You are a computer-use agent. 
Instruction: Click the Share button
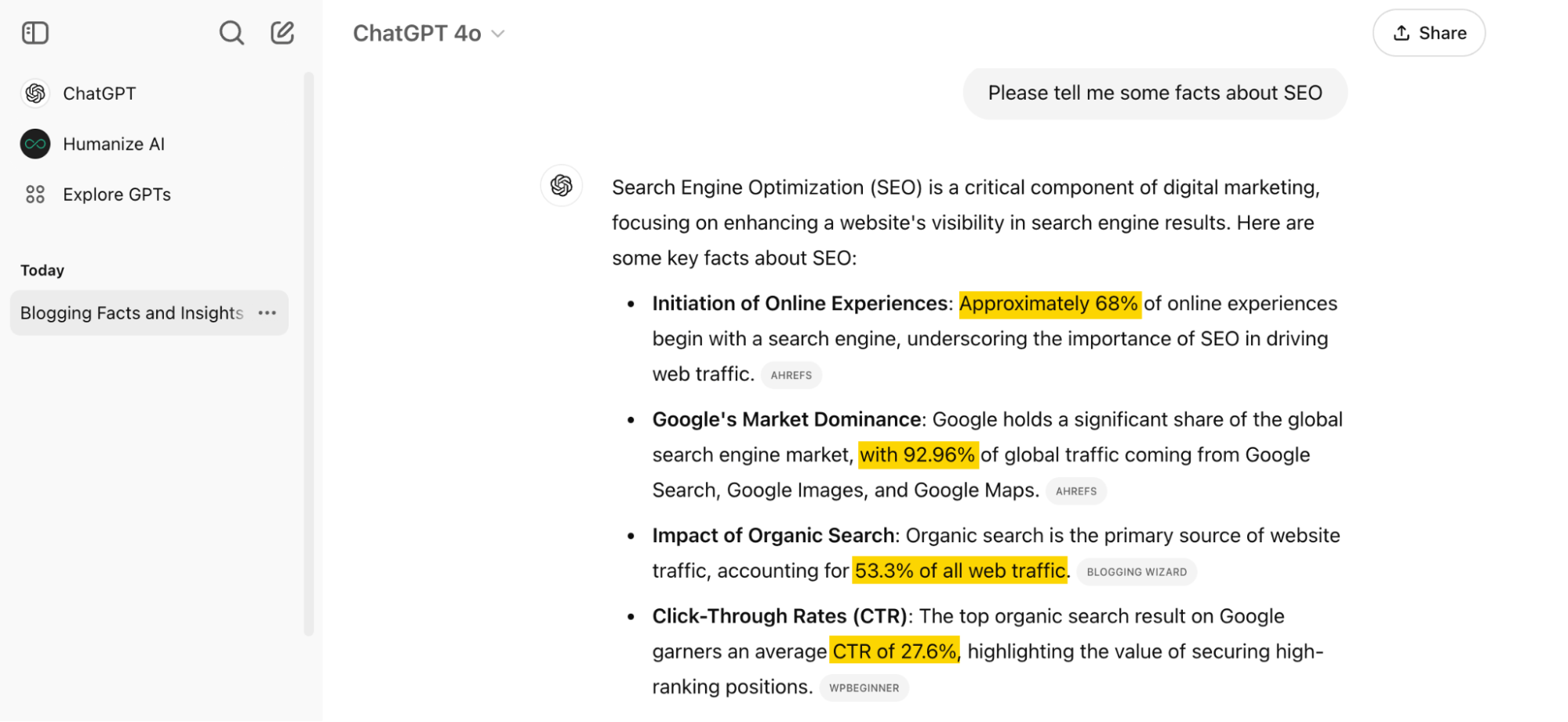point(1428,32)
